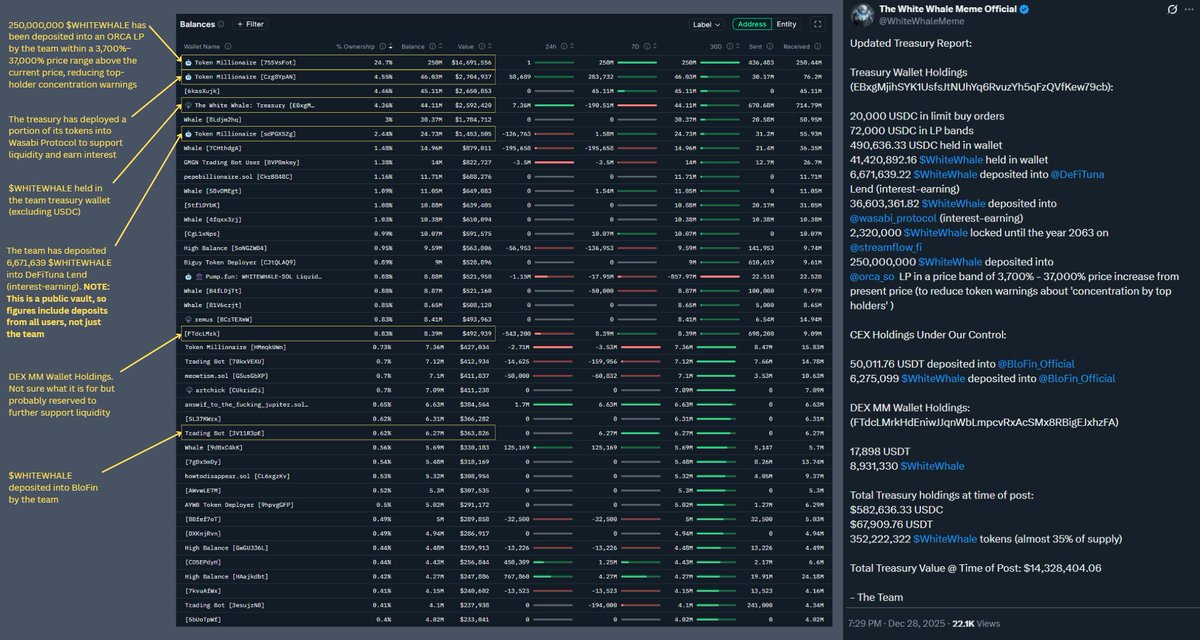The image size is (1200, 640).
Task: Select Biguy Token Deployer [CJtQLAQ9] row
Action: 502,262
